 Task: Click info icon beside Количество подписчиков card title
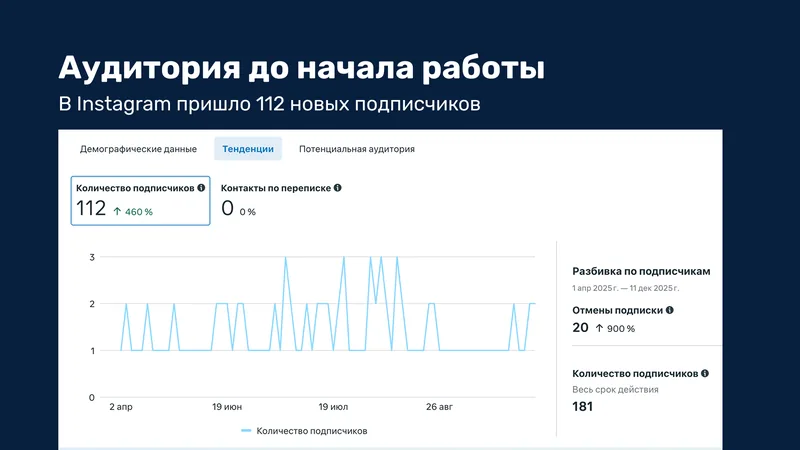pyautogui.click(x=201, y=188)
